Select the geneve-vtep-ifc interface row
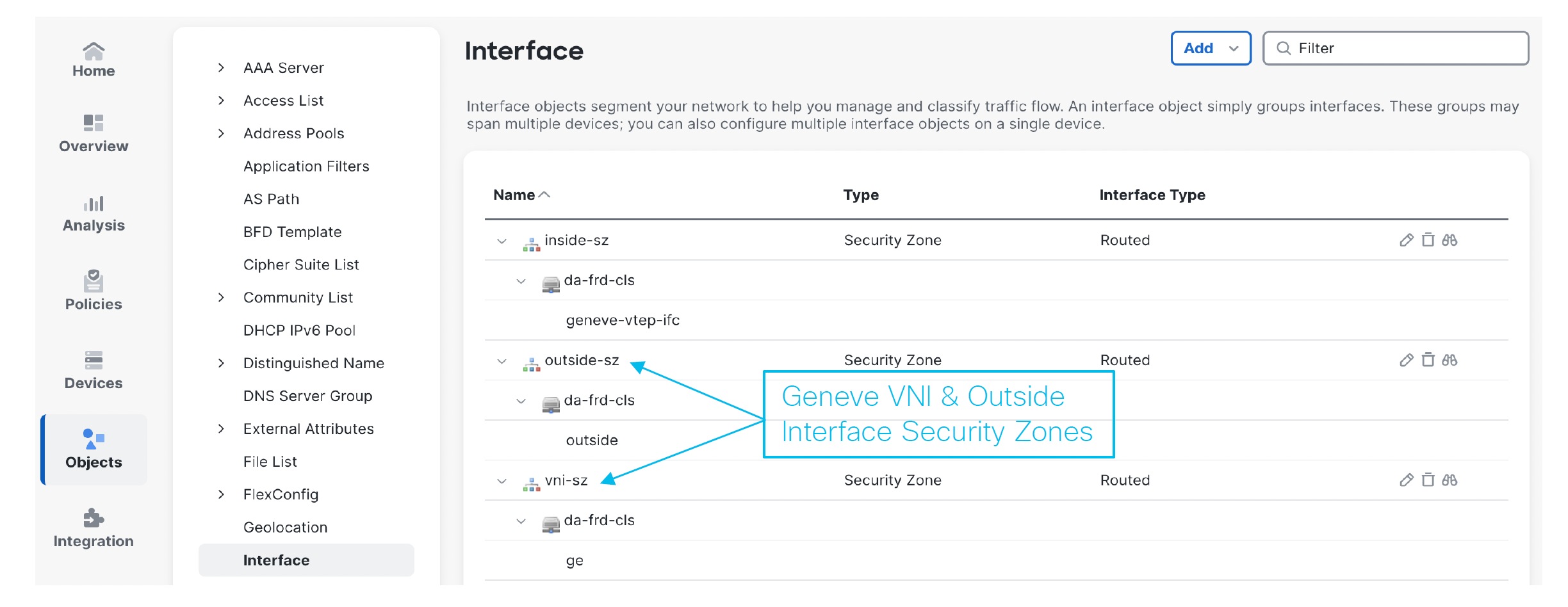The width and height of the screenshot is (1568, 607). coord(622,320)
